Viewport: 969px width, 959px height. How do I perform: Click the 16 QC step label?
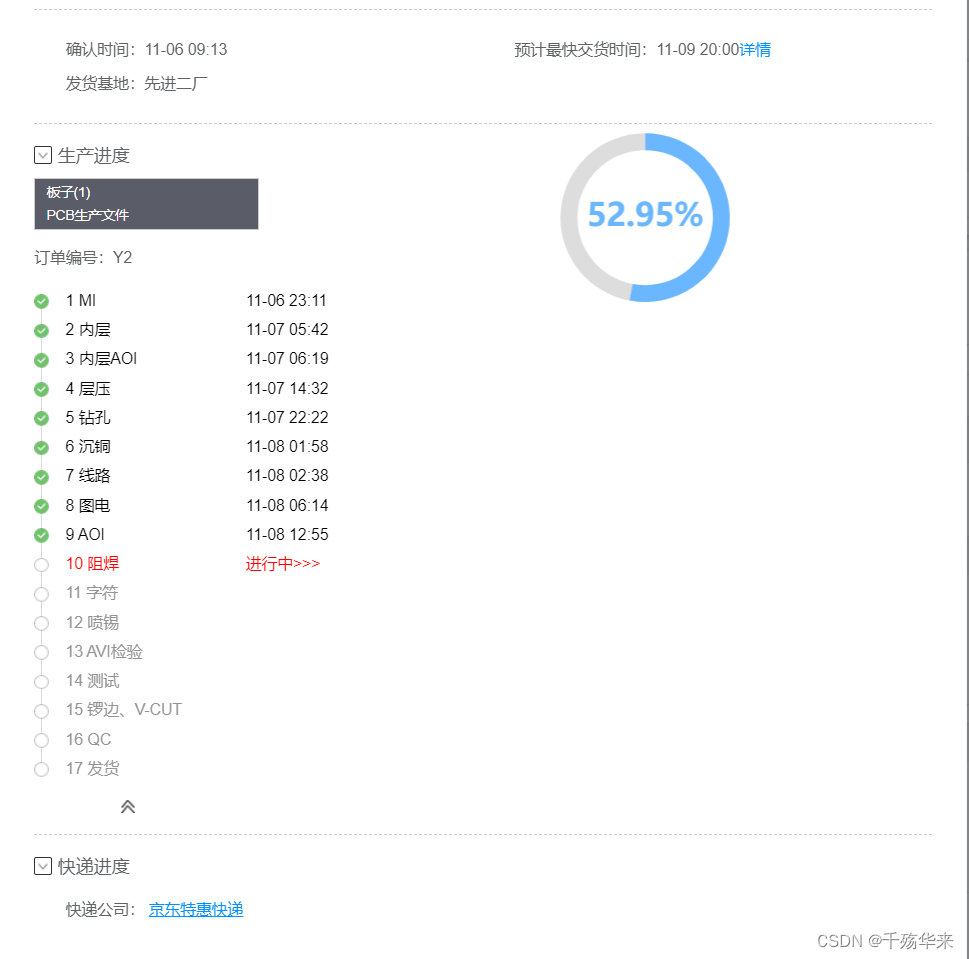point(88,739)
